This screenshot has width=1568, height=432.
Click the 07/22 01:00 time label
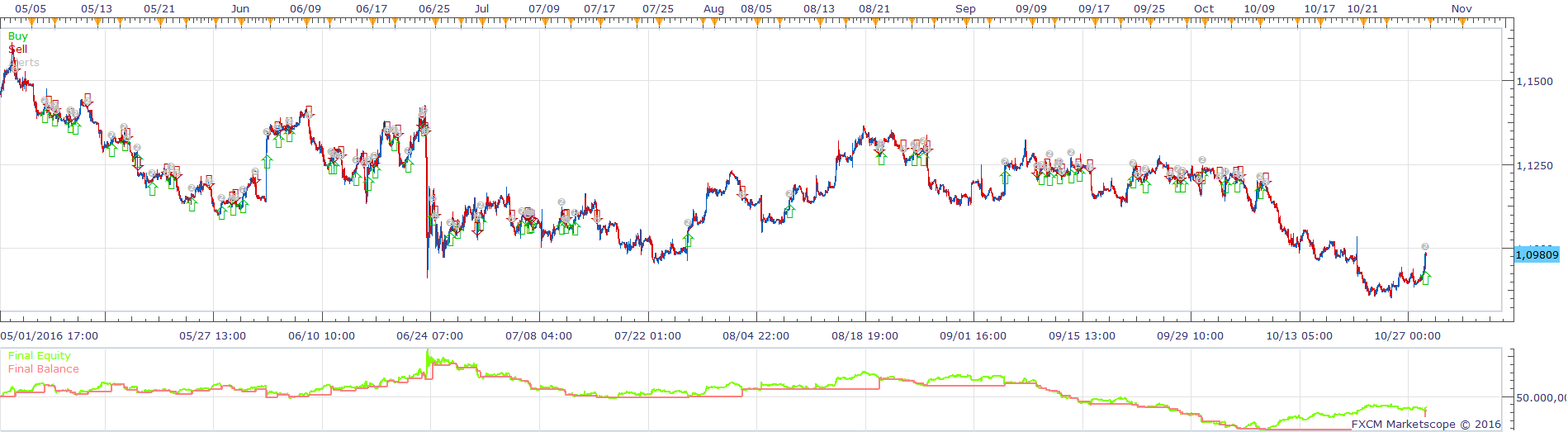(x=648, y=336)
